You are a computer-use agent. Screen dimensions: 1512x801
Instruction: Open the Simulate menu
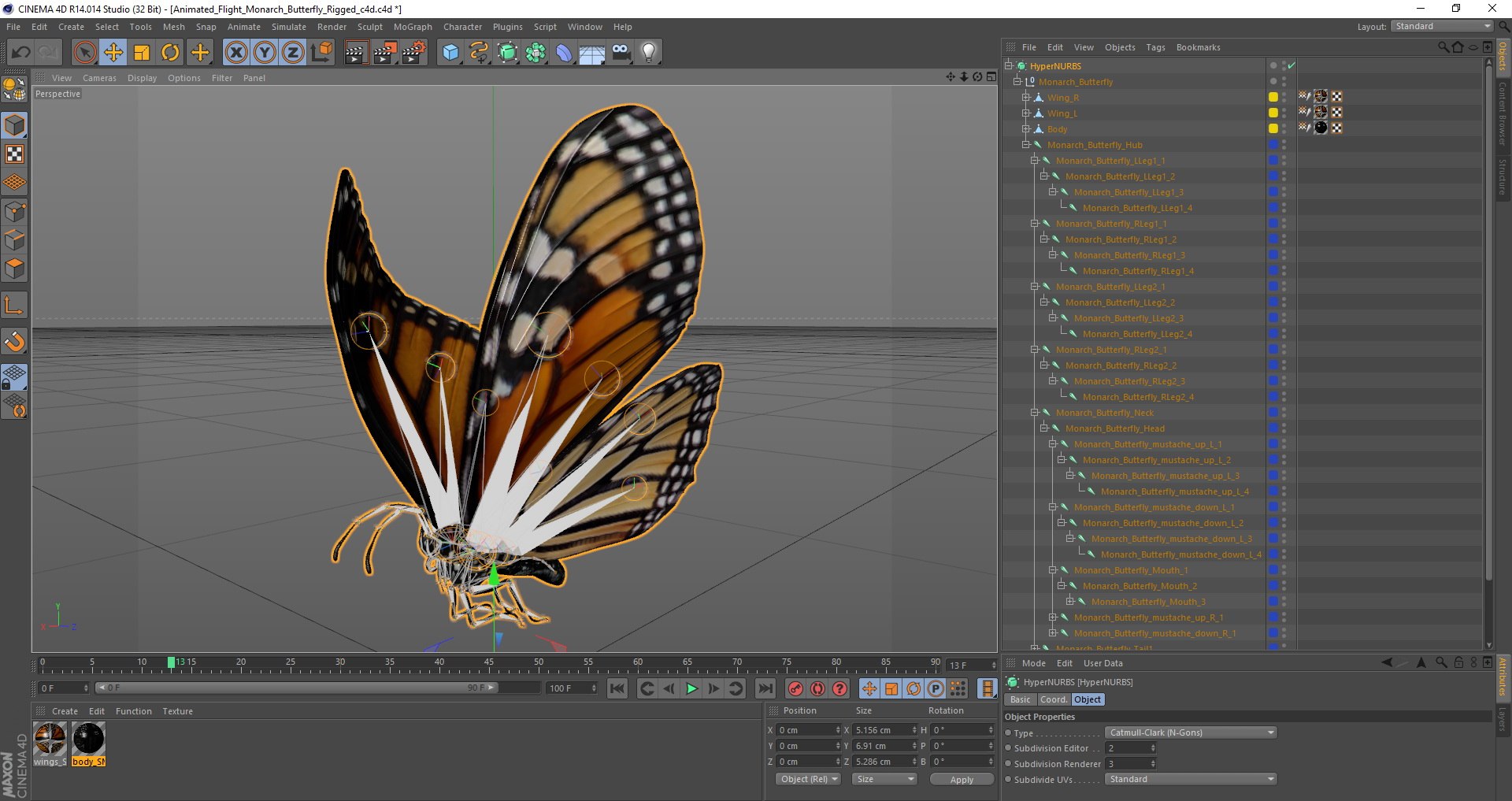pos(289,27)
